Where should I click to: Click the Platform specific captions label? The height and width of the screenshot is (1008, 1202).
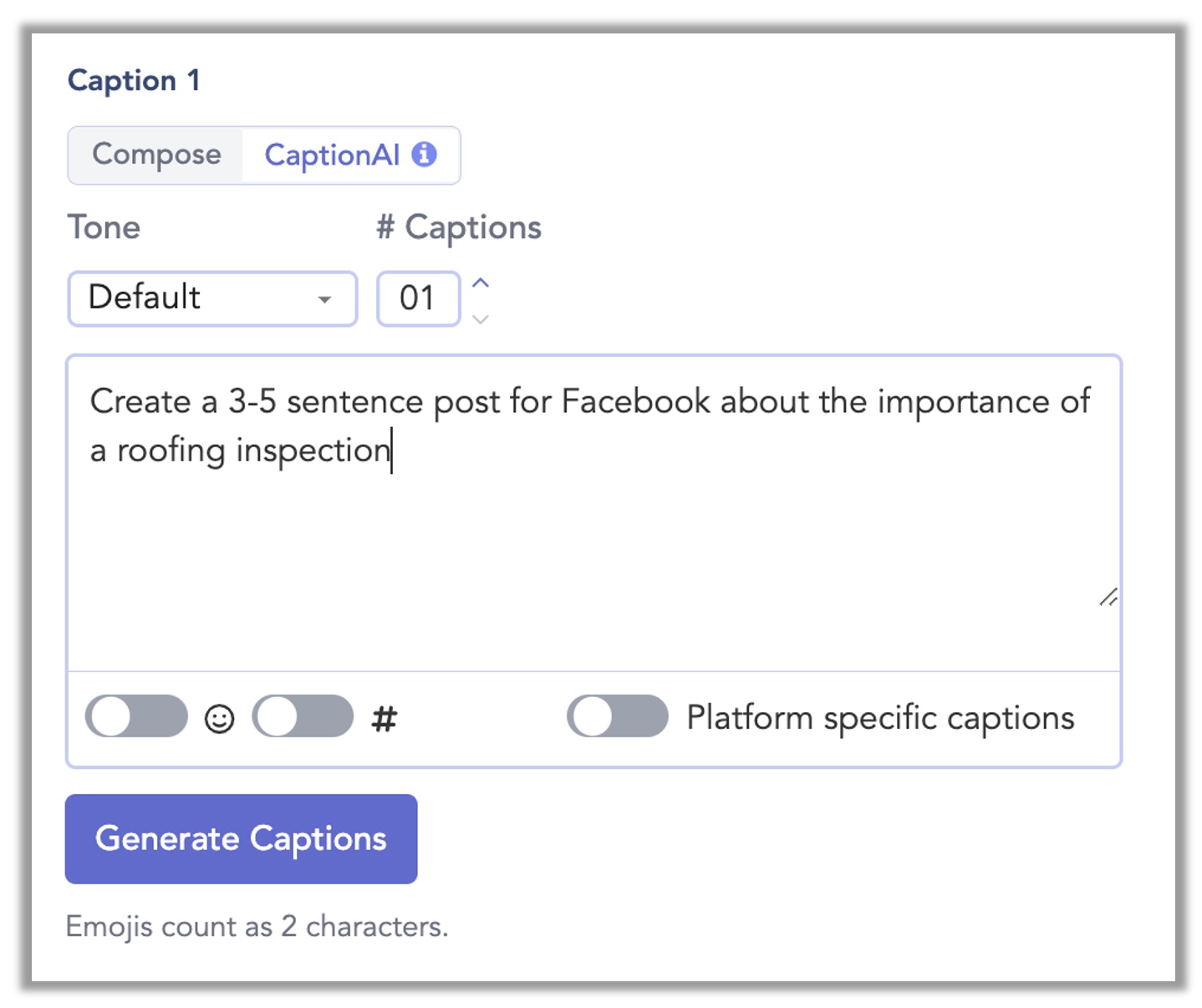coord(880,717)
